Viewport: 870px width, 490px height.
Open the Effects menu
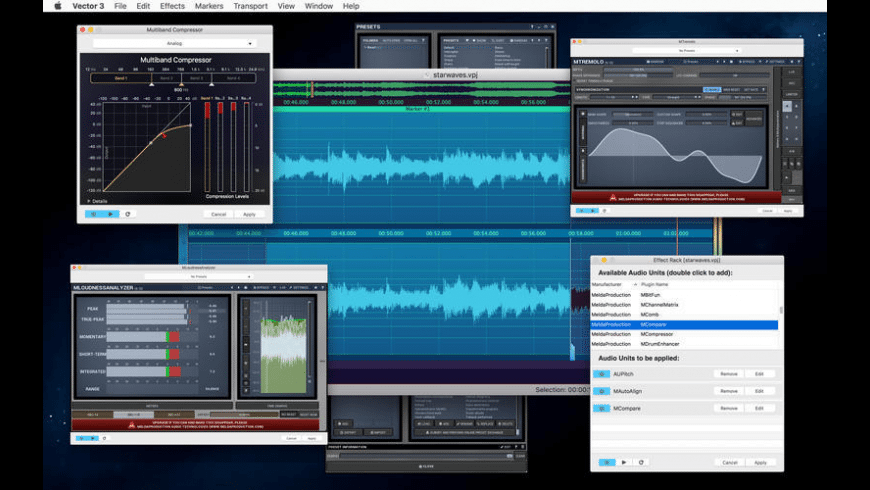[x=172, y=6]
